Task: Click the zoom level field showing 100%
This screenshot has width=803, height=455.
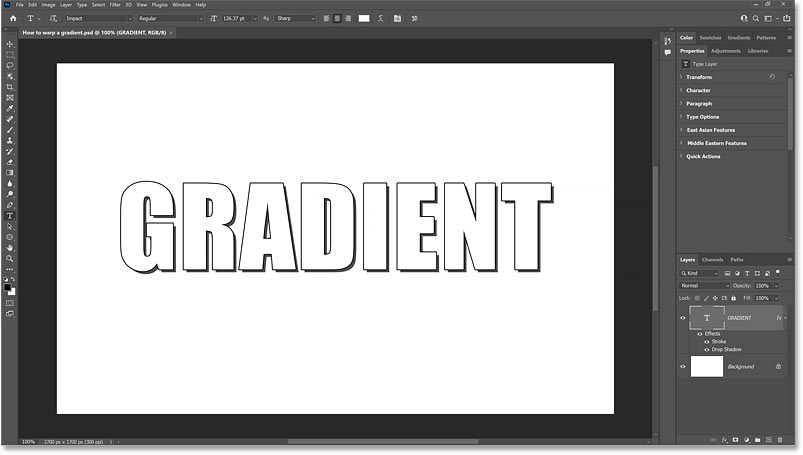Action: [x=29, y=442]
